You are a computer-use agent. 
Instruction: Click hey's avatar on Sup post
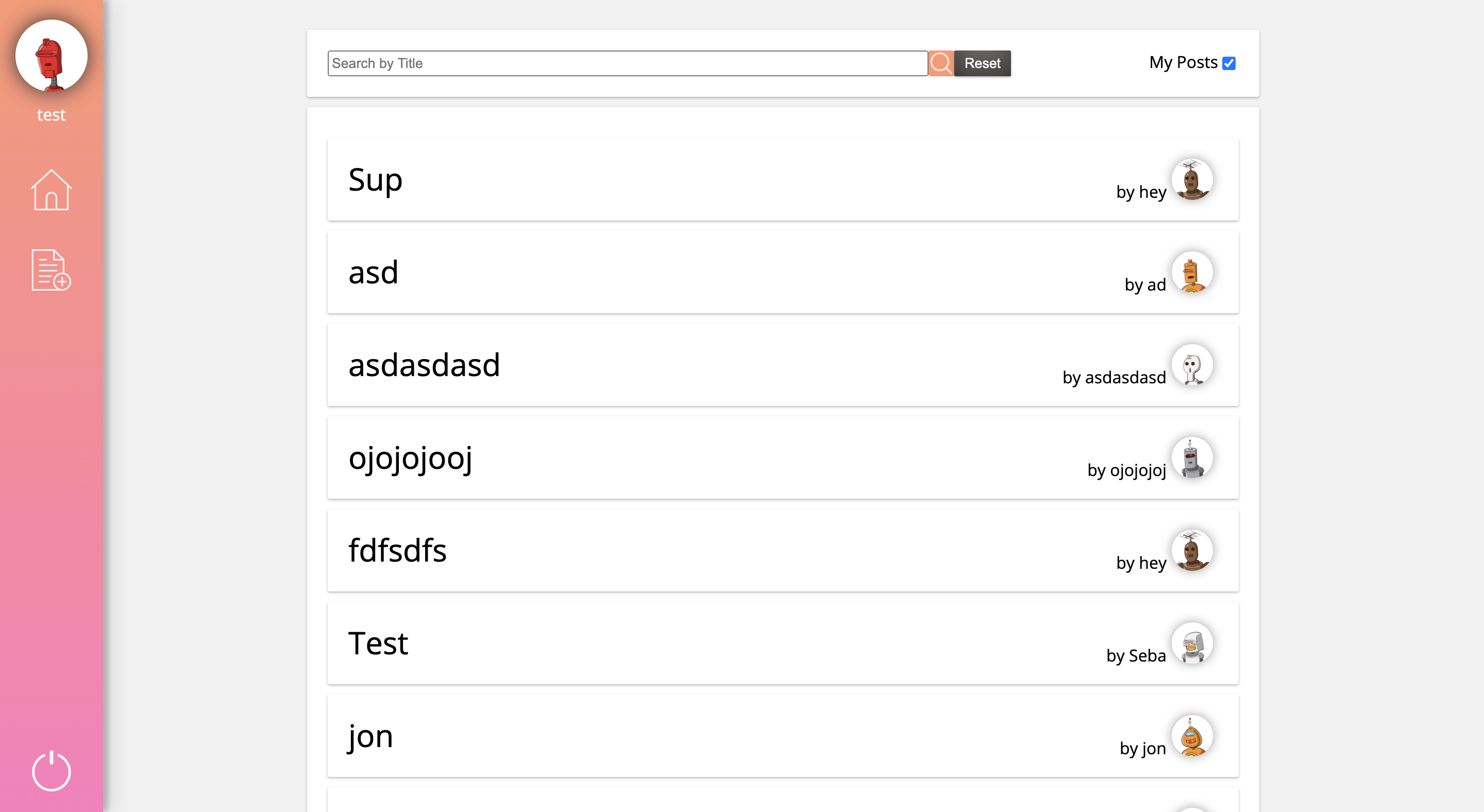click(x=1191, y=179)
